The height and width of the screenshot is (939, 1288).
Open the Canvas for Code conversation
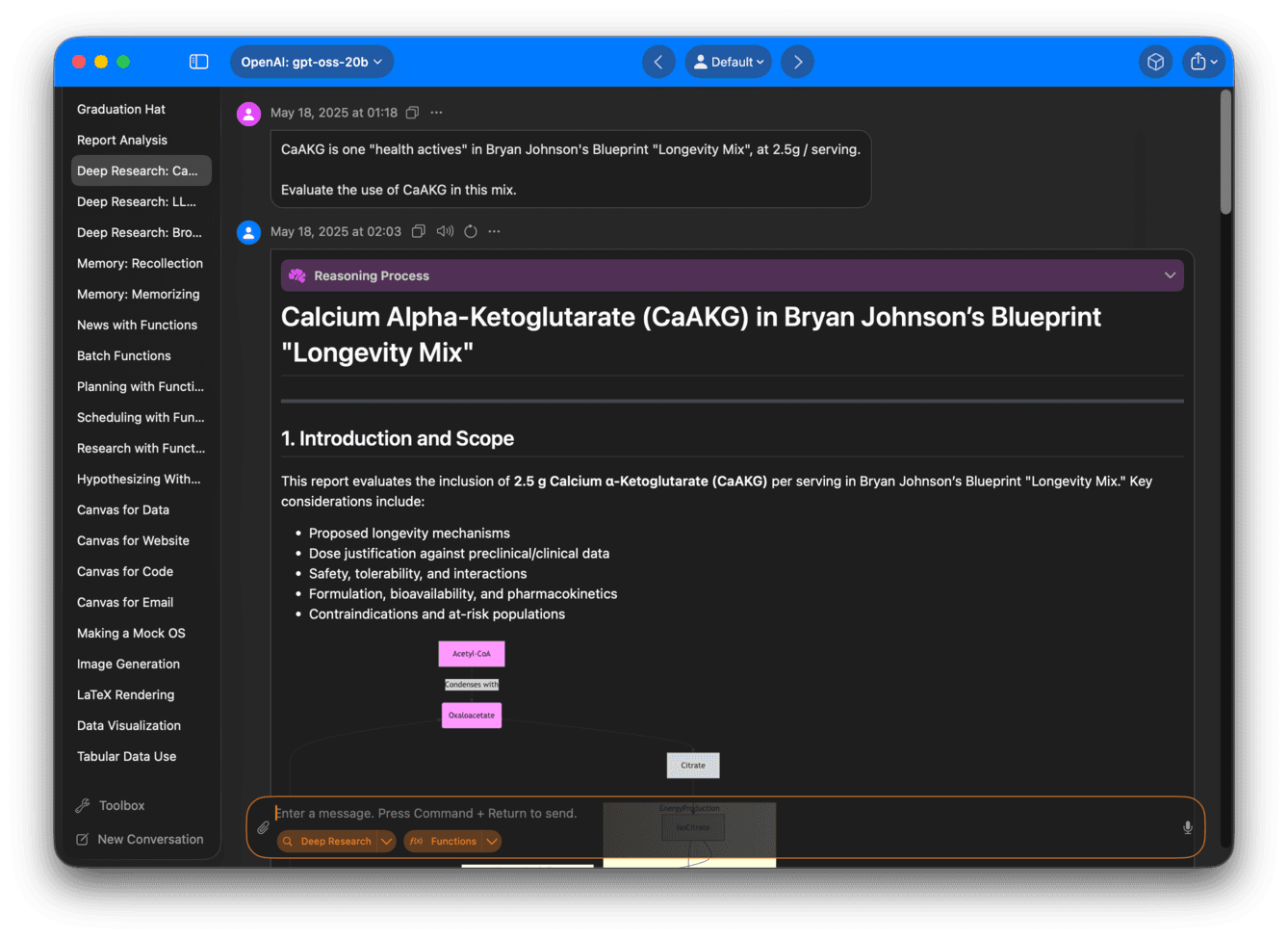click(142, 571)
